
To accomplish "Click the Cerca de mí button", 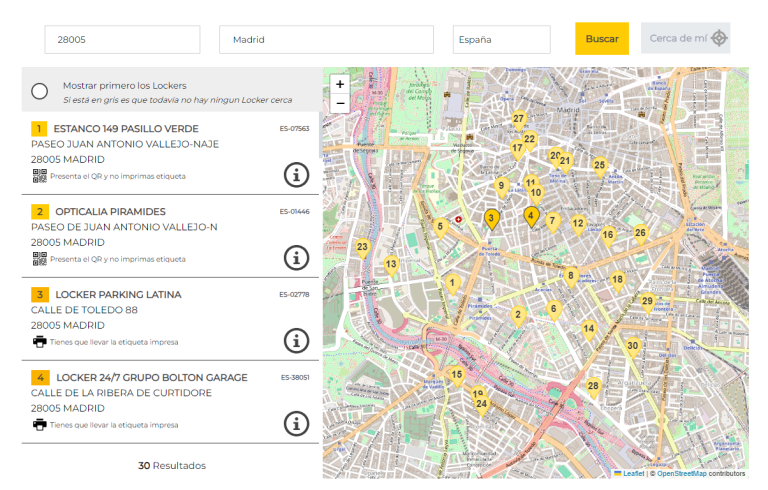I will 685,38.
